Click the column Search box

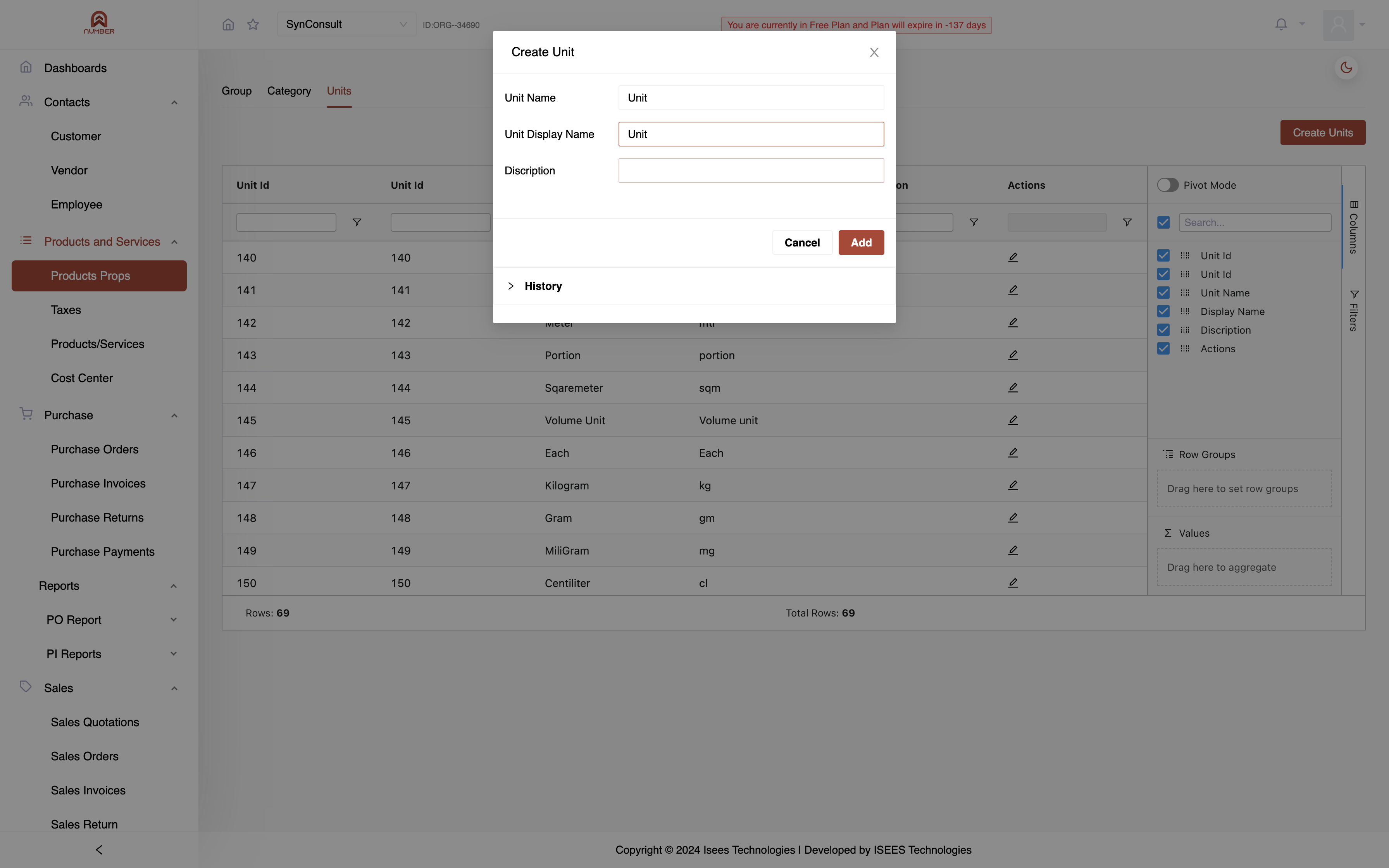click(x=1255, y=222)
